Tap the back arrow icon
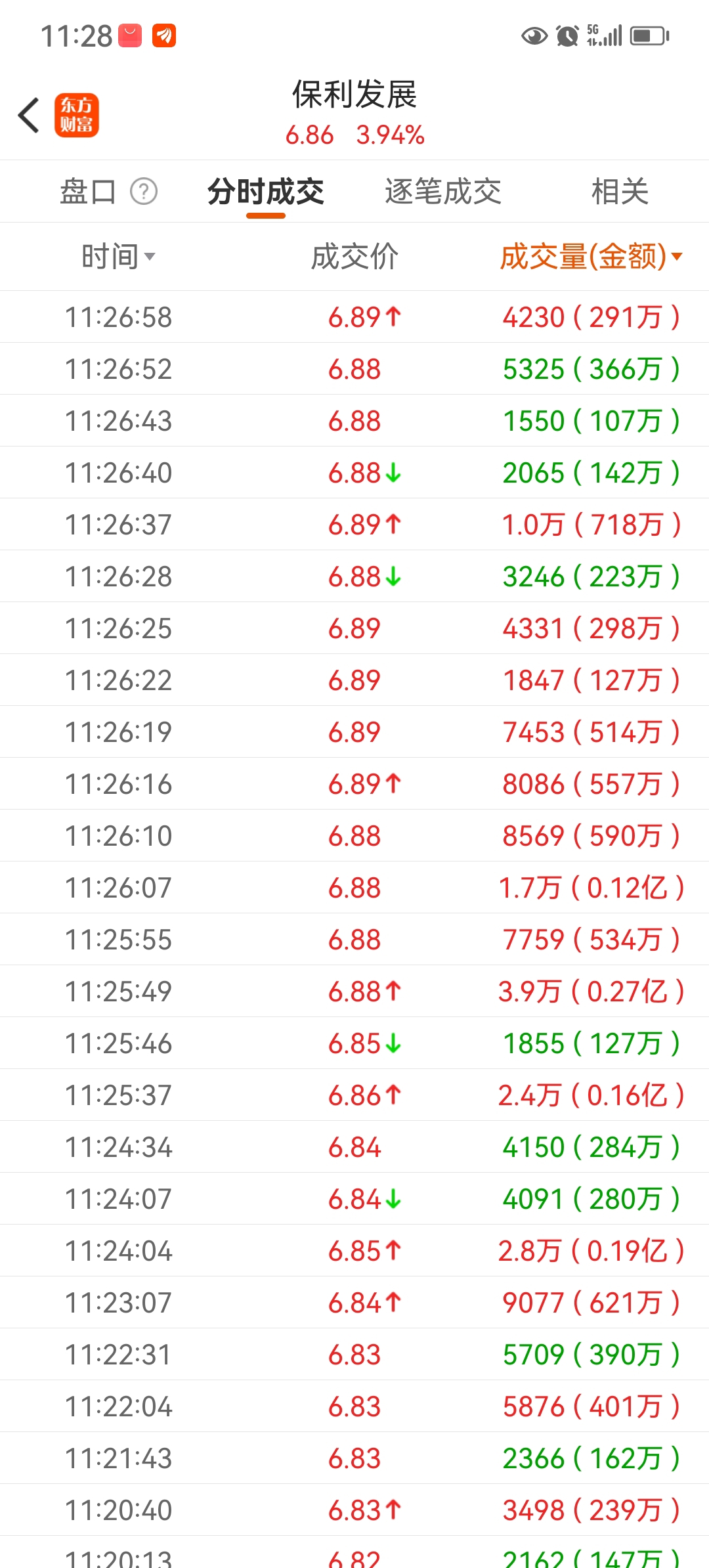The width and height of the screenshot is (709, 1568). pos(29,116)
